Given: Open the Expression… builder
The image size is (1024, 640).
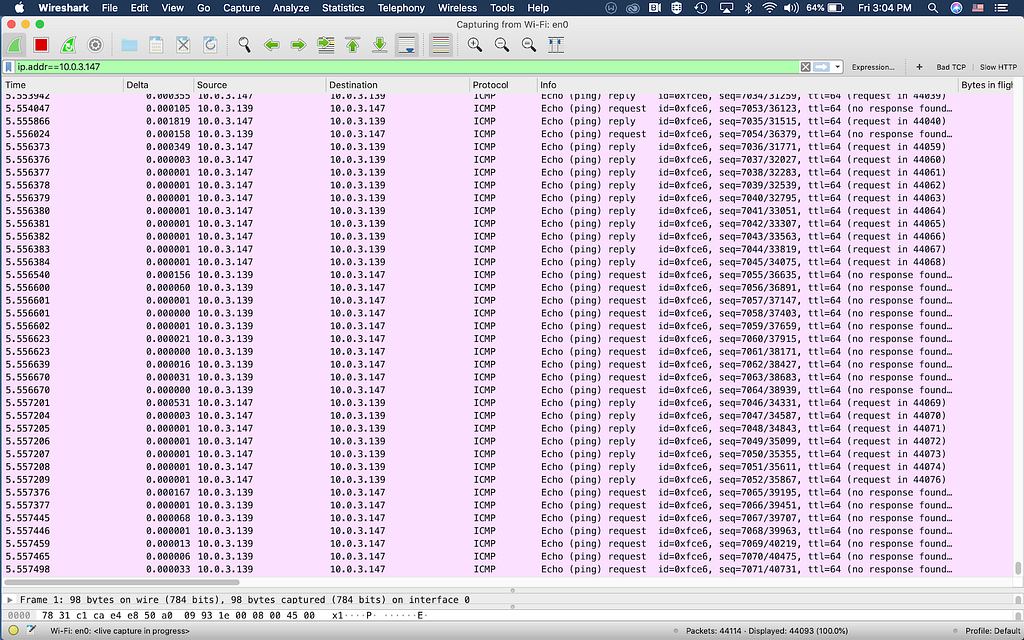Looking at the screenshot, I should coord(873,67).
